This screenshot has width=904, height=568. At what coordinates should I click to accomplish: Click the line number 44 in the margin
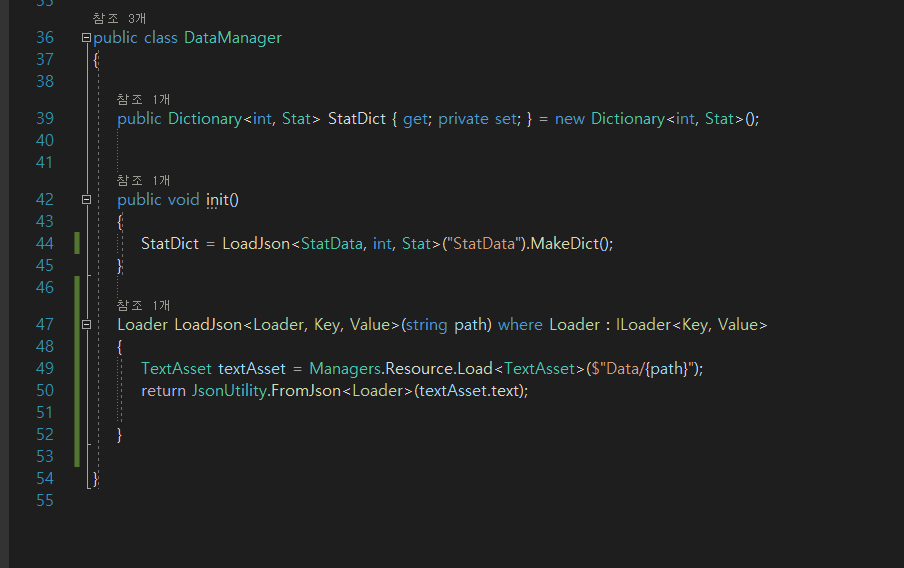[44, 243]
